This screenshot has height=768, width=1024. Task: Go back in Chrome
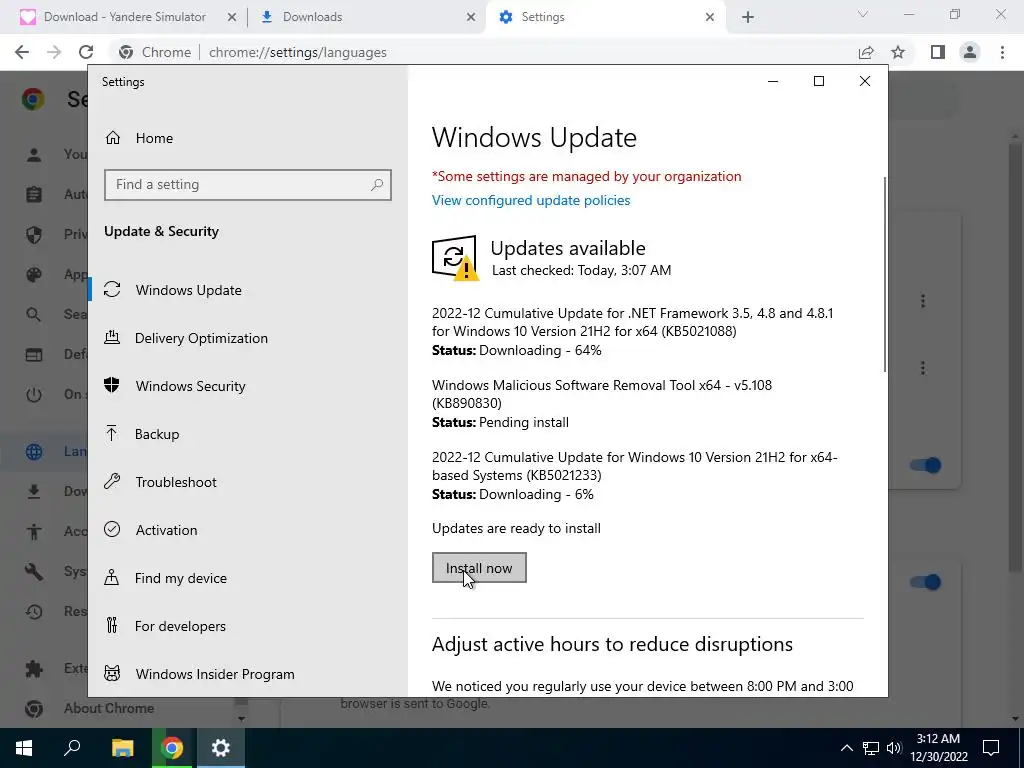(x=22, y=52)
